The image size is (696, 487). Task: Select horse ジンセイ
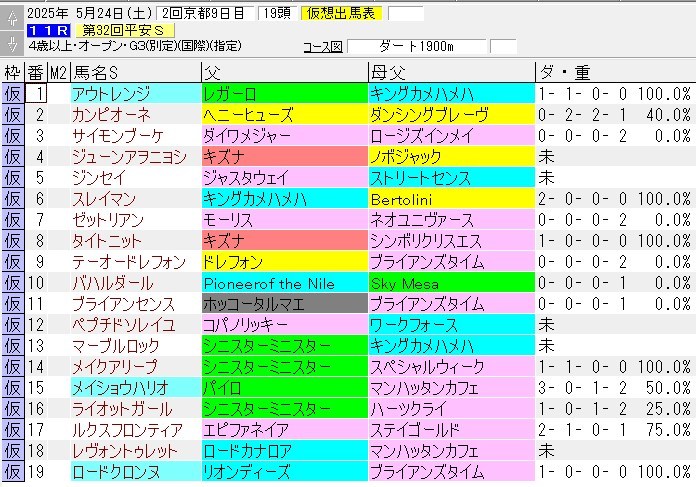(x=136, y=178)
